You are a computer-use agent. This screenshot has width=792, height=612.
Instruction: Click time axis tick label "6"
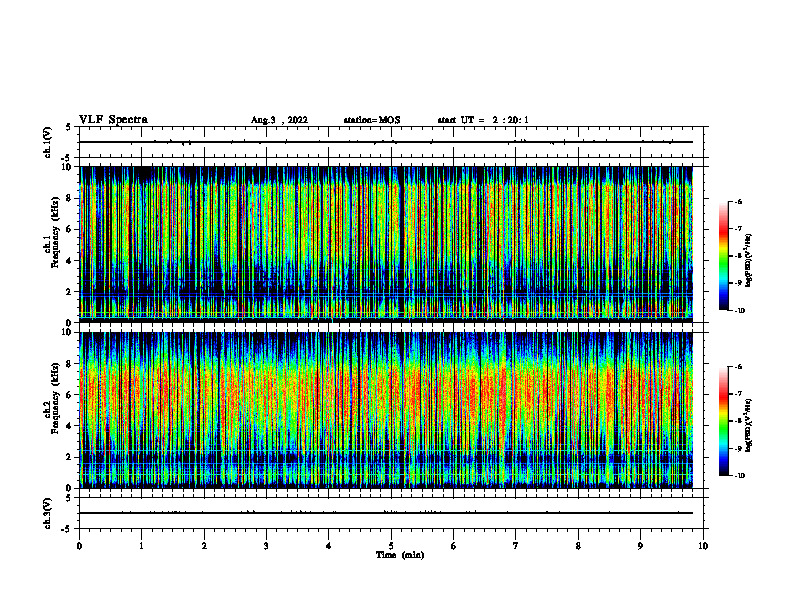(x=454, y=546)
